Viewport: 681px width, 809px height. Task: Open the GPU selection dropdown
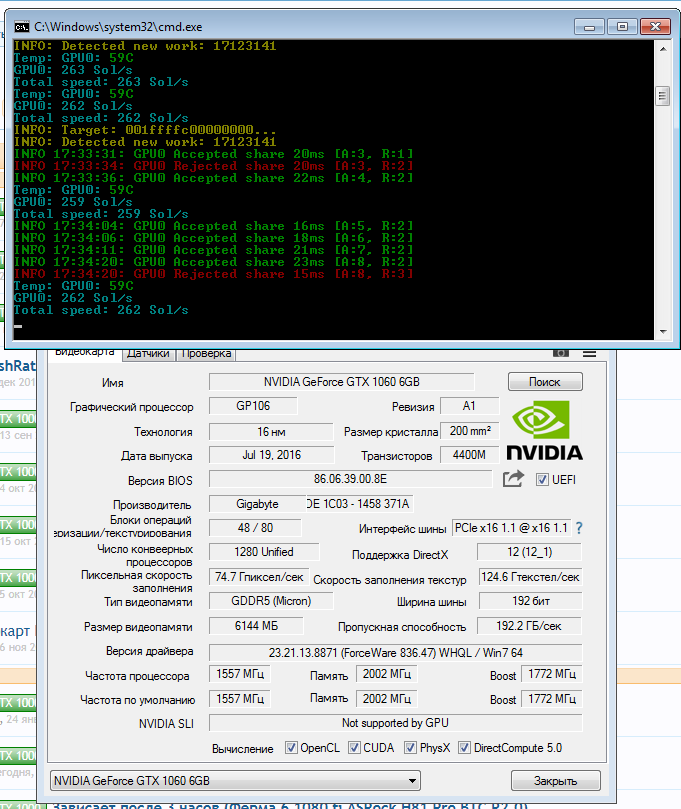click(x=235, y=781)
